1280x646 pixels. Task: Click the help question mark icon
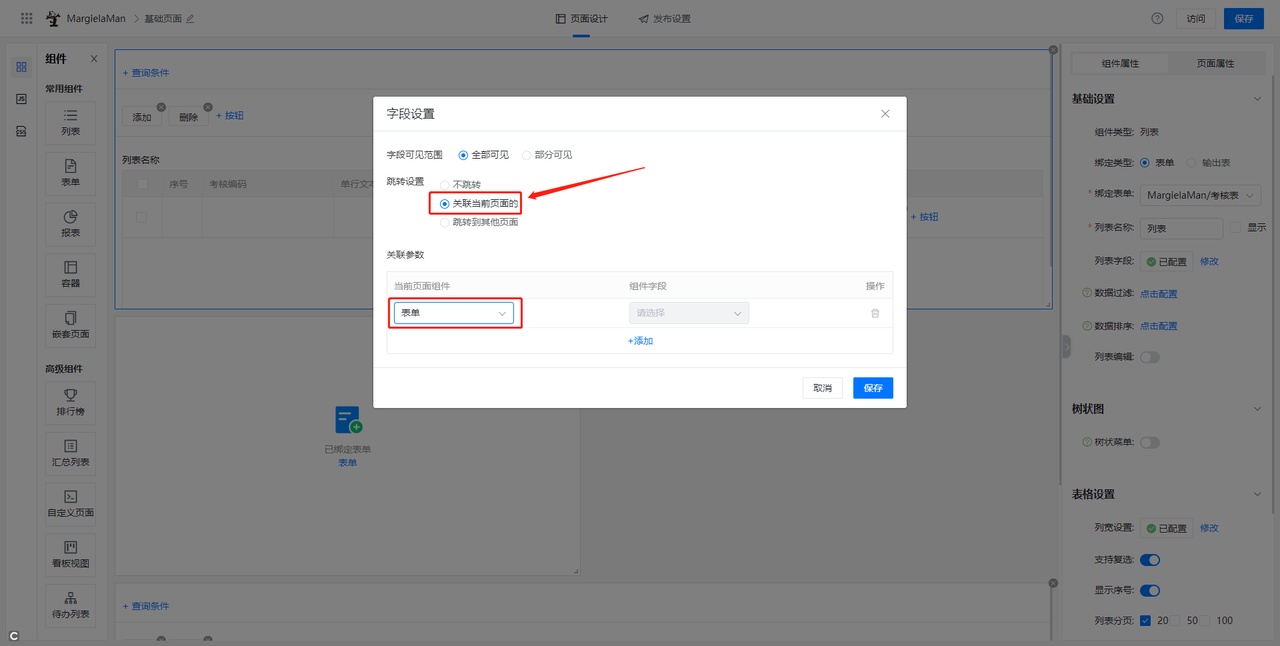tap(1157, 18)
